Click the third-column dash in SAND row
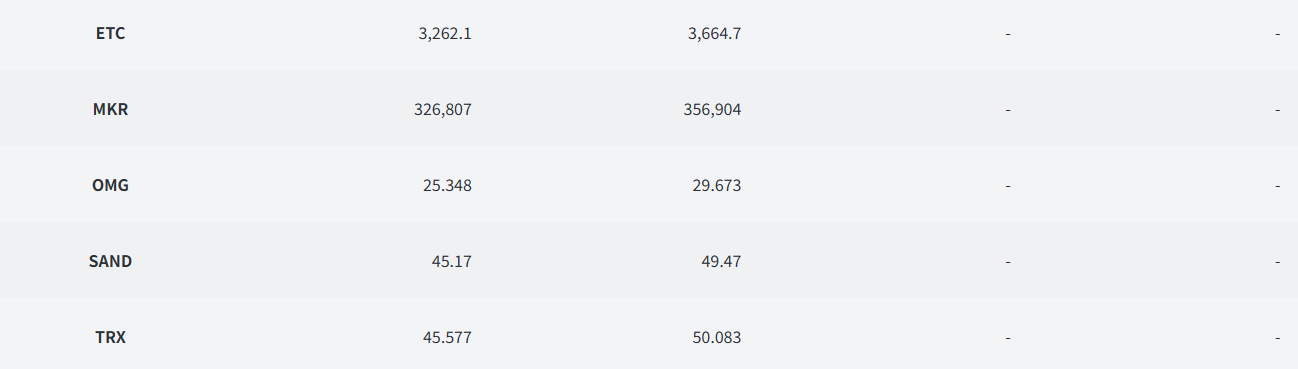1298x369 pixels. (1008, 262)
